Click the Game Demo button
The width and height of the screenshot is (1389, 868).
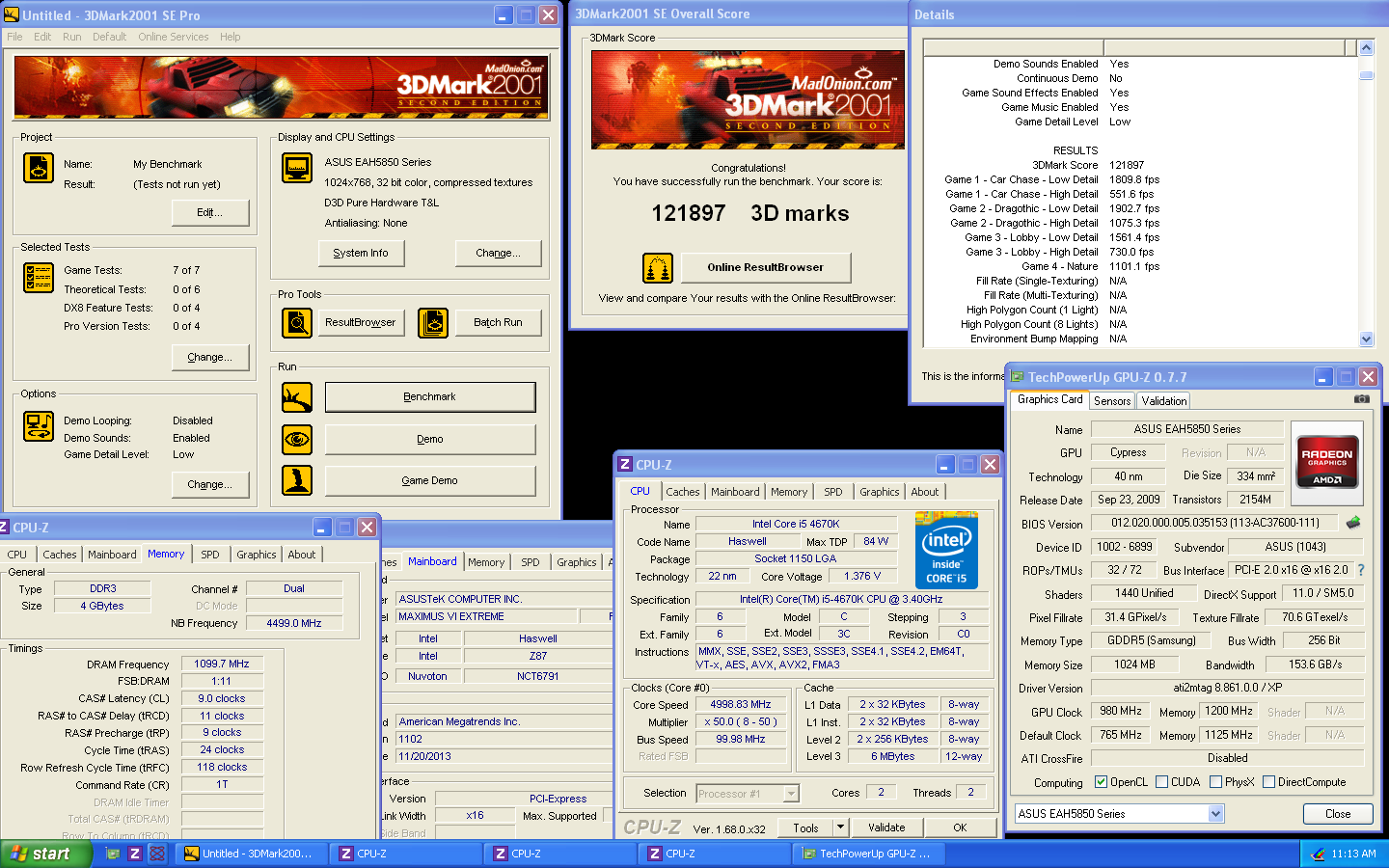(430, 480)
